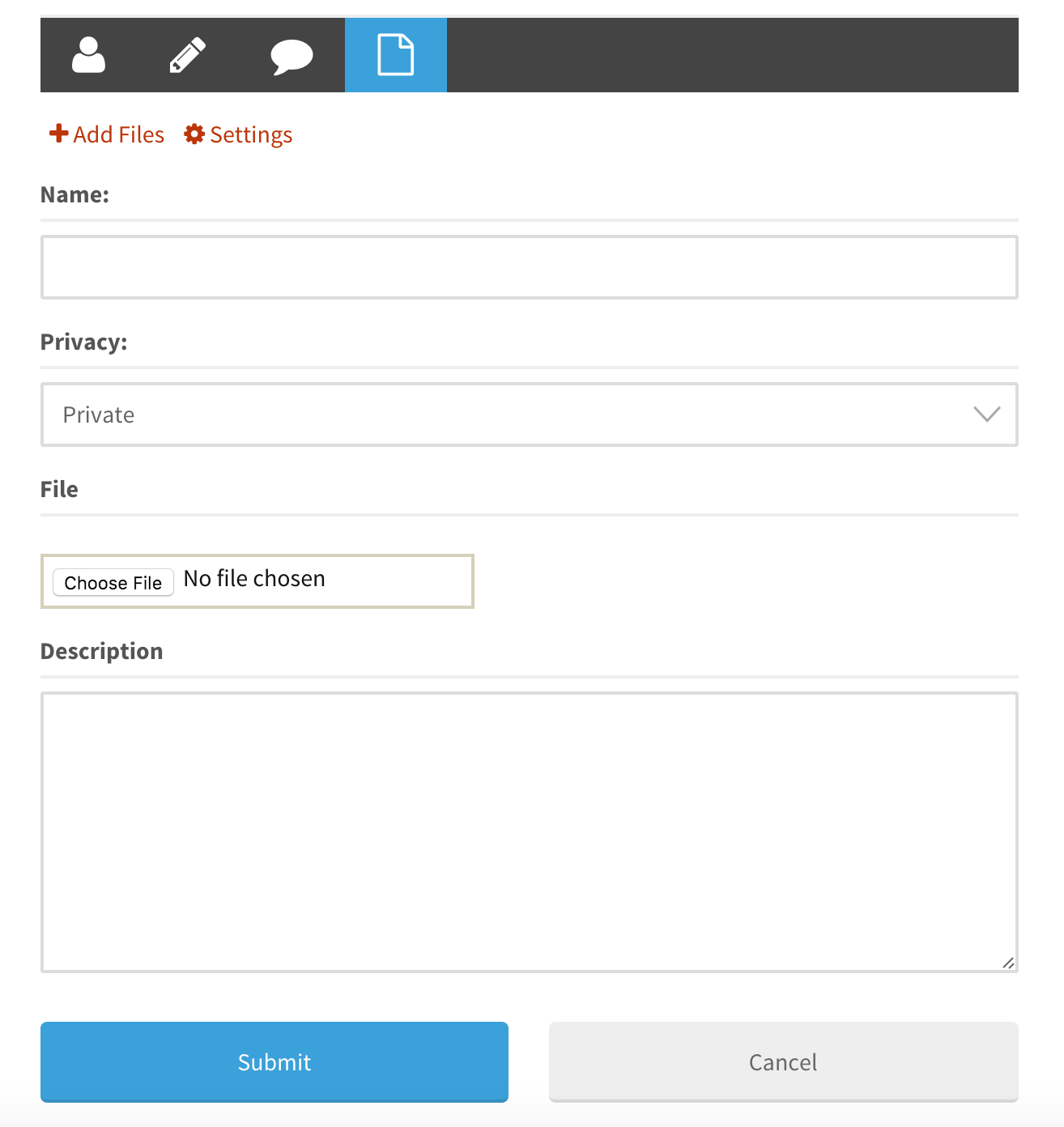This screenshot has height=1127, width=1064.
Task: Click the Name: field label
Action: coord(74,195)
